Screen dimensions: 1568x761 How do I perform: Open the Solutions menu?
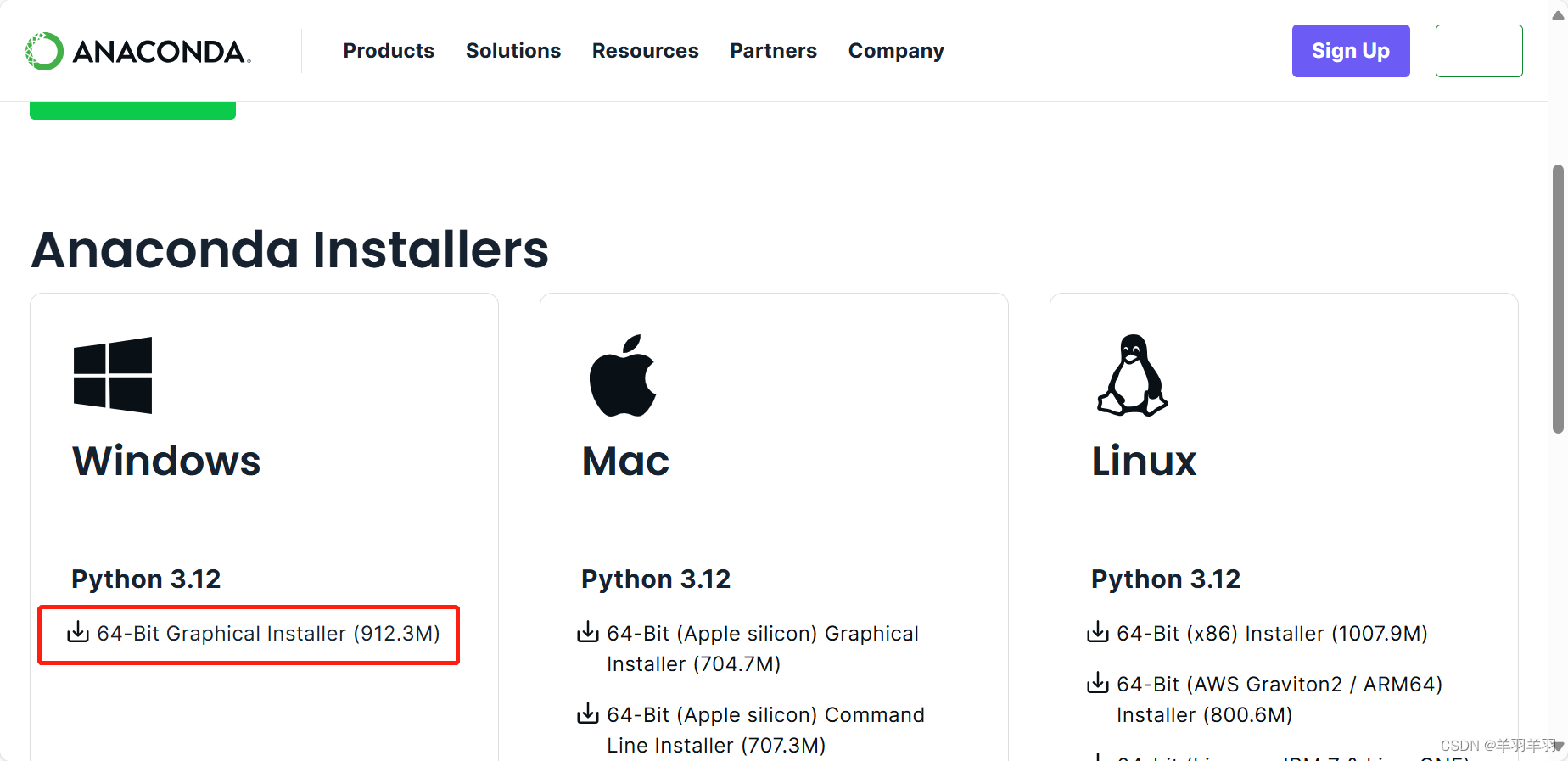click(x=513, y=51)
